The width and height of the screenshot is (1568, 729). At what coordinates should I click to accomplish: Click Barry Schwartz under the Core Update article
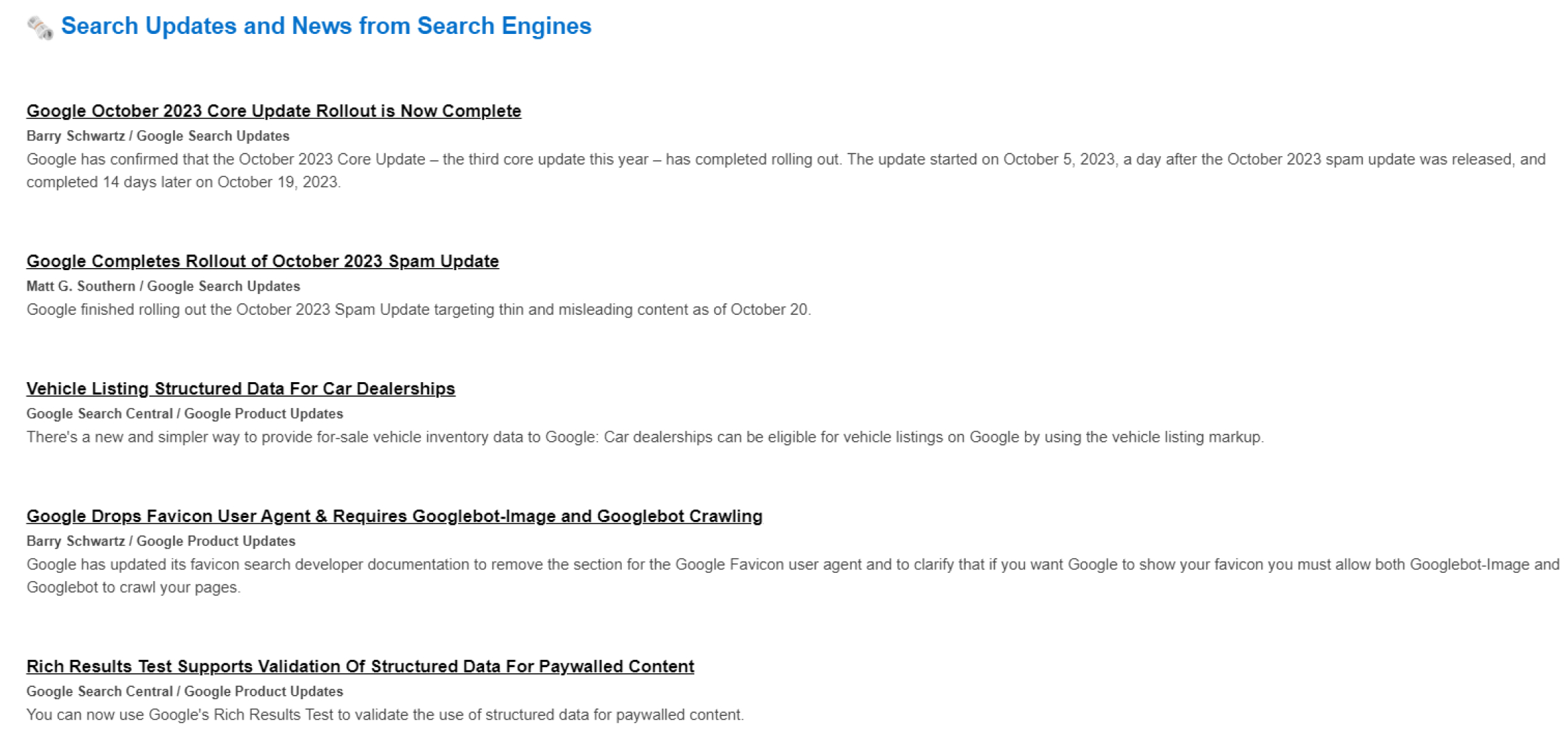75,136
